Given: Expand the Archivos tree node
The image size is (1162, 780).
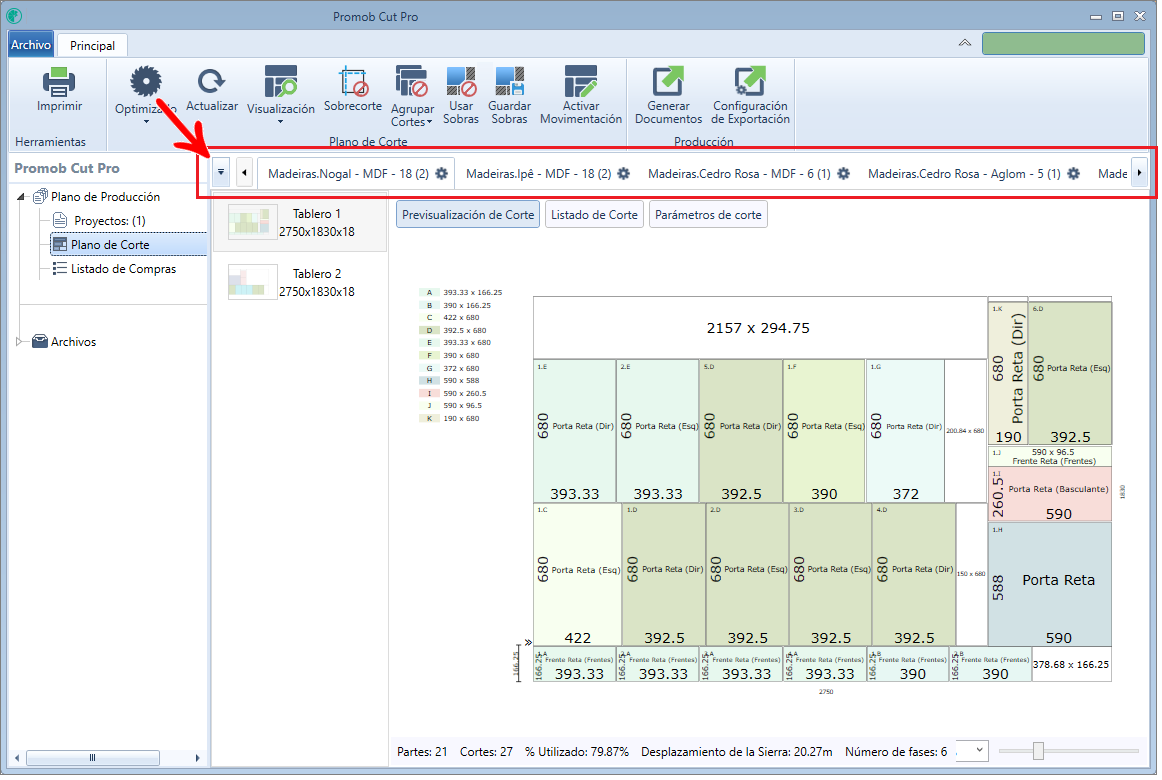Looking at the screenshot, I should coord(19,341).
